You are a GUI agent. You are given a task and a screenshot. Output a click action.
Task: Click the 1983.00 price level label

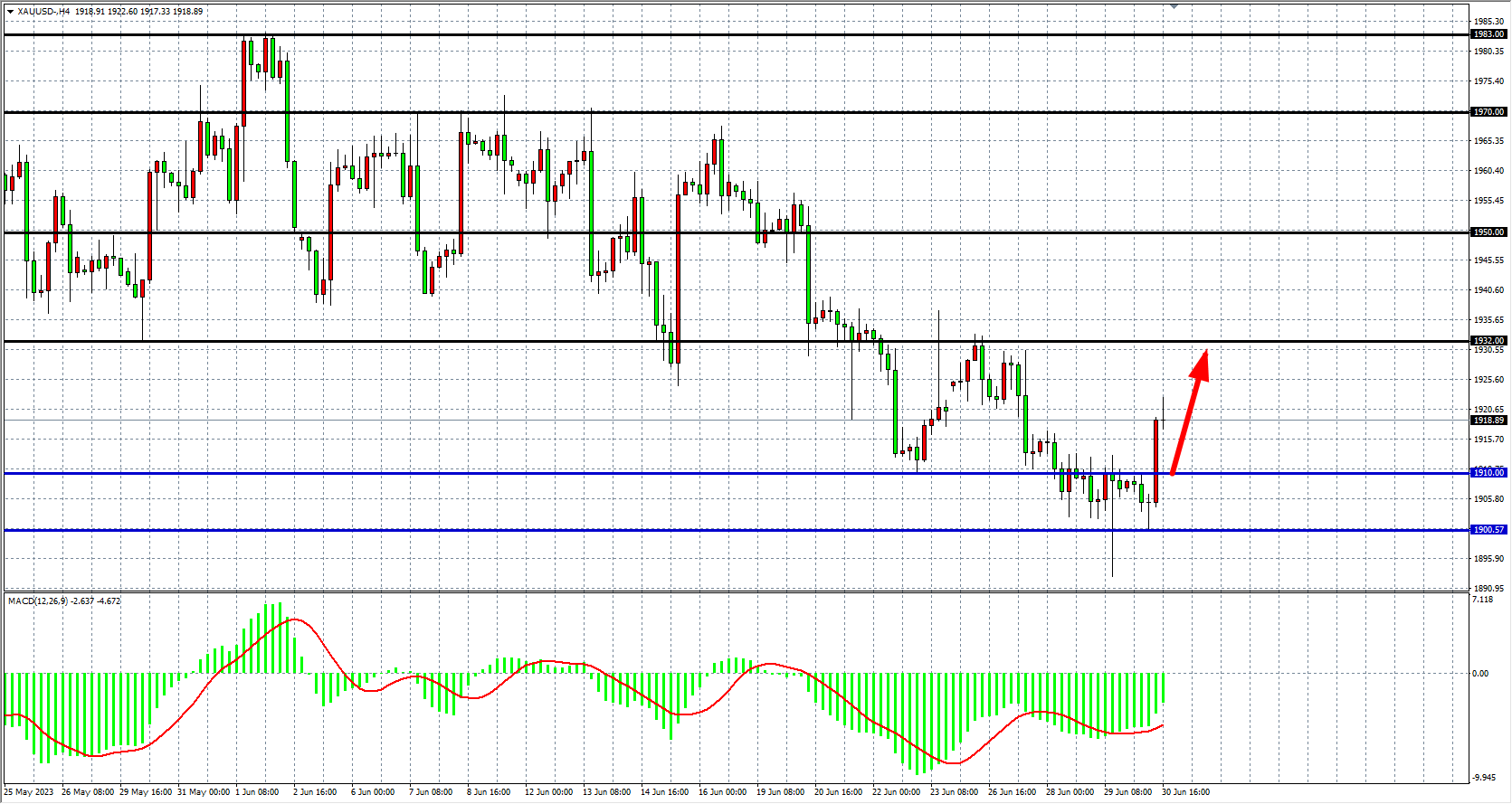tap(1488, 34)
